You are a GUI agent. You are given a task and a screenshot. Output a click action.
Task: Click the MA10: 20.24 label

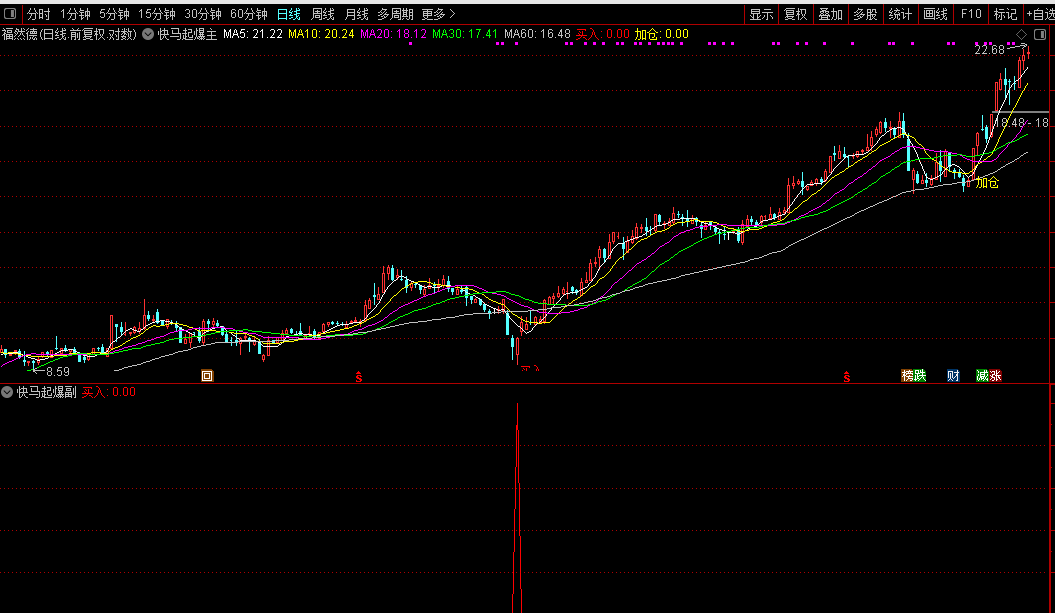(321, 34)
